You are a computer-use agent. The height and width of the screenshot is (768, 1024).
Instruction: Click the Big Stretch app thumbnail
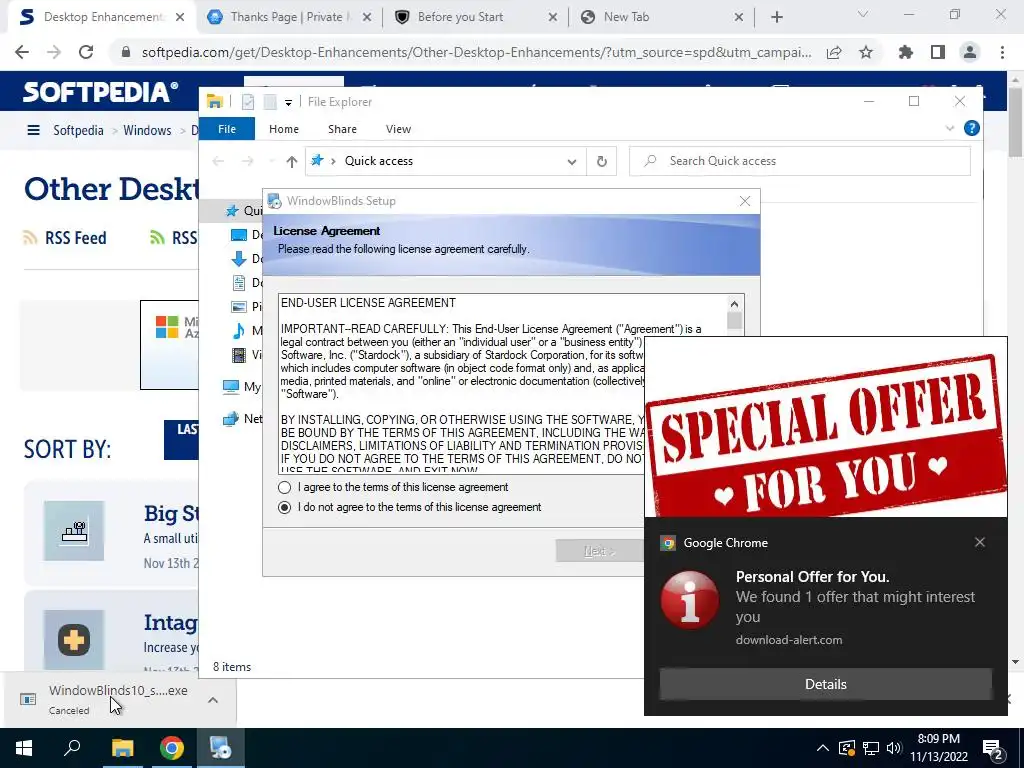(x=74, y=531)
